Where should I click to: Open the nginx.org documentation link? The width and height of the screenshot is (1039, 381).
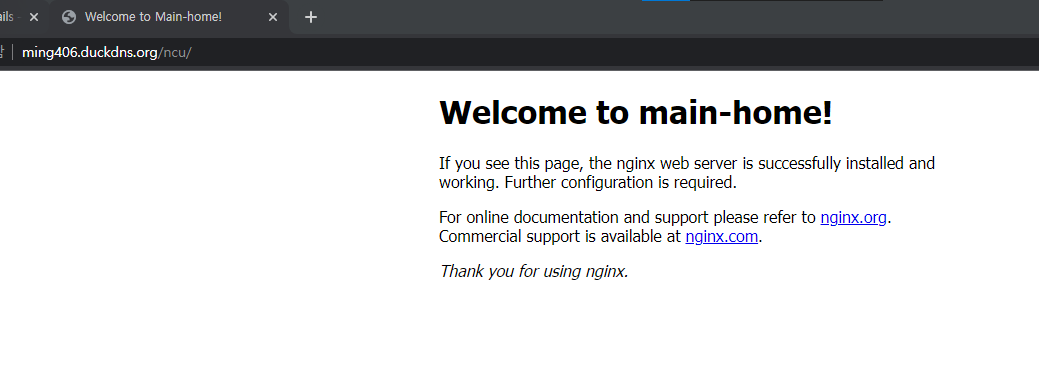(853, 217)
